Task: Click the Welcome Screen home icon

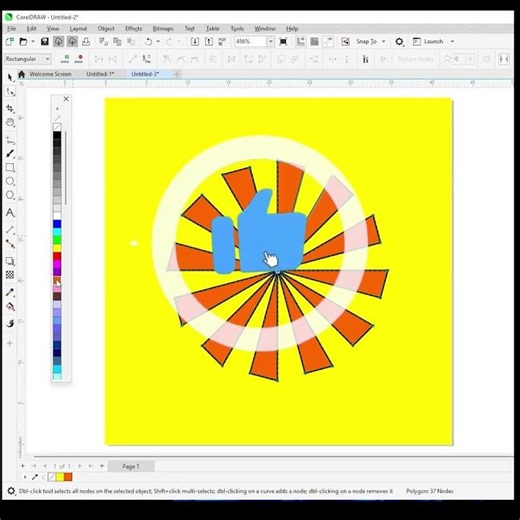Action: click(x=21, y=74)
